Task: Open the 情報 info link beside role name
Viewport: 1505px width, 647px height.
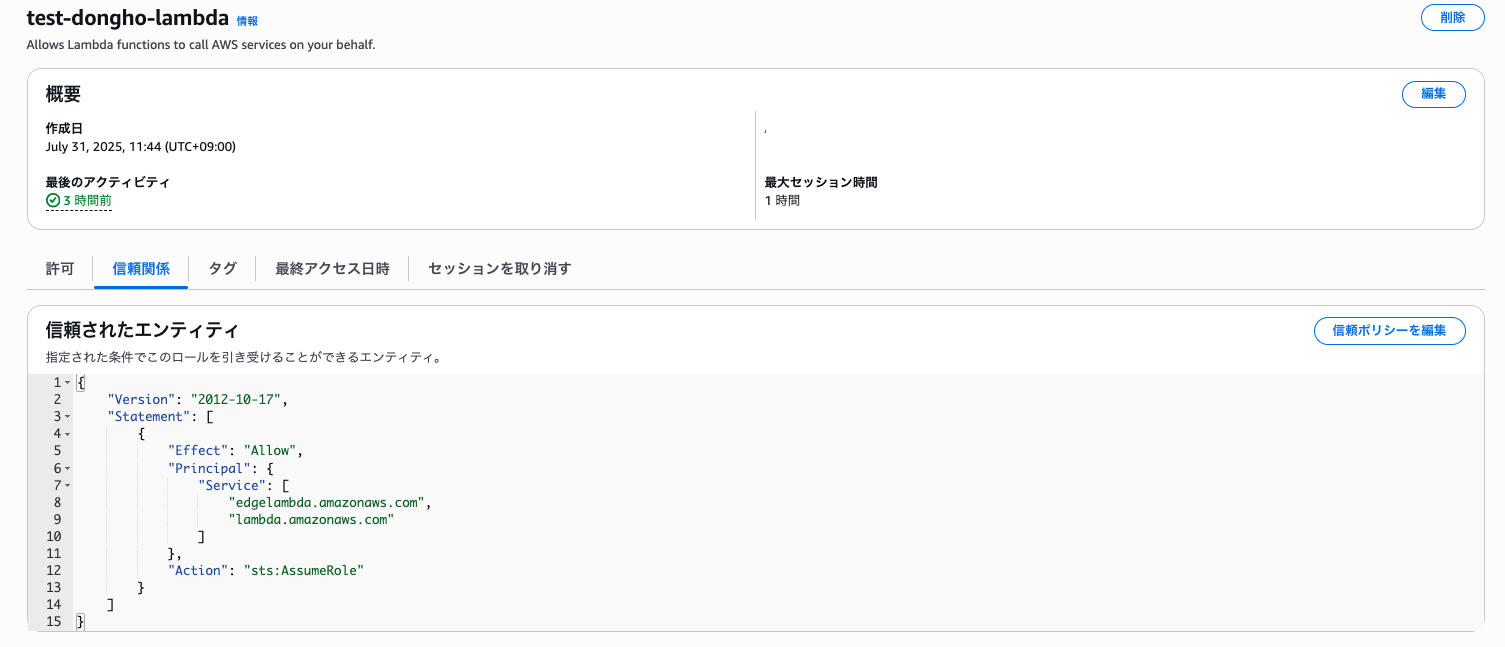Action: click(x=247, y=21)
